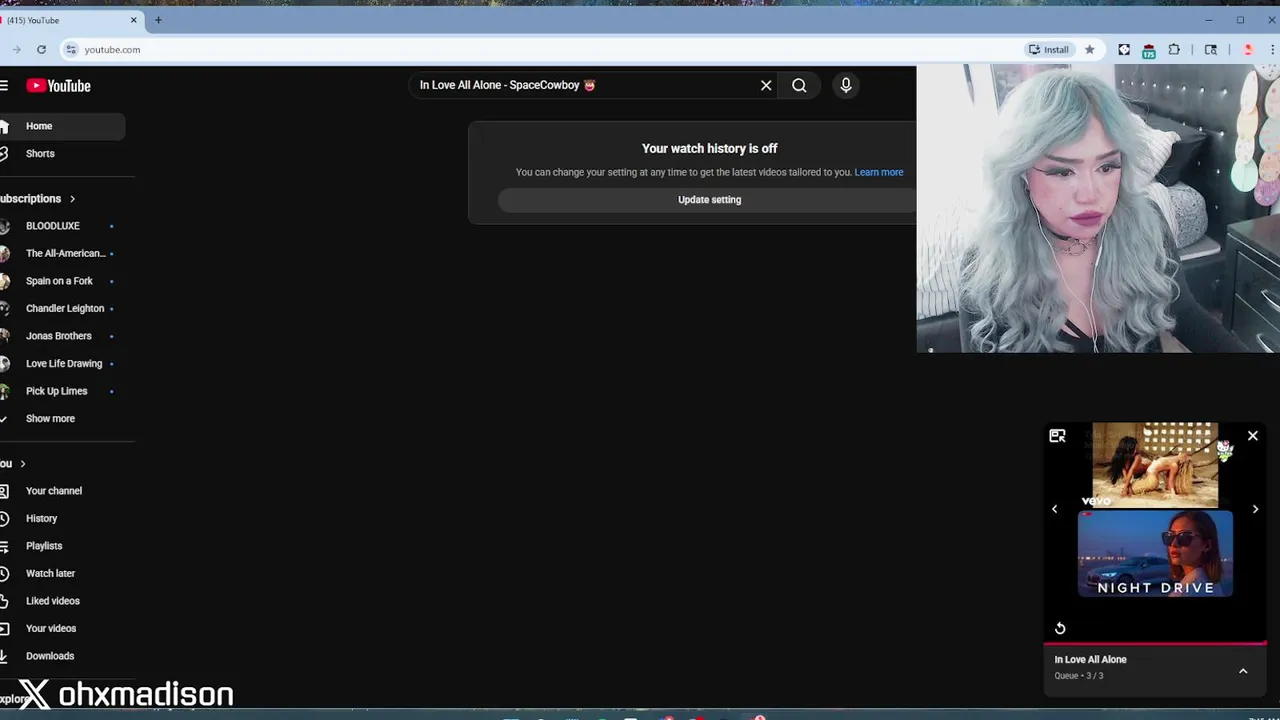1280x720 pixels.
Task: Open Spain on a Fork channel
Action: pyautogui.click(x=59, y=281)
